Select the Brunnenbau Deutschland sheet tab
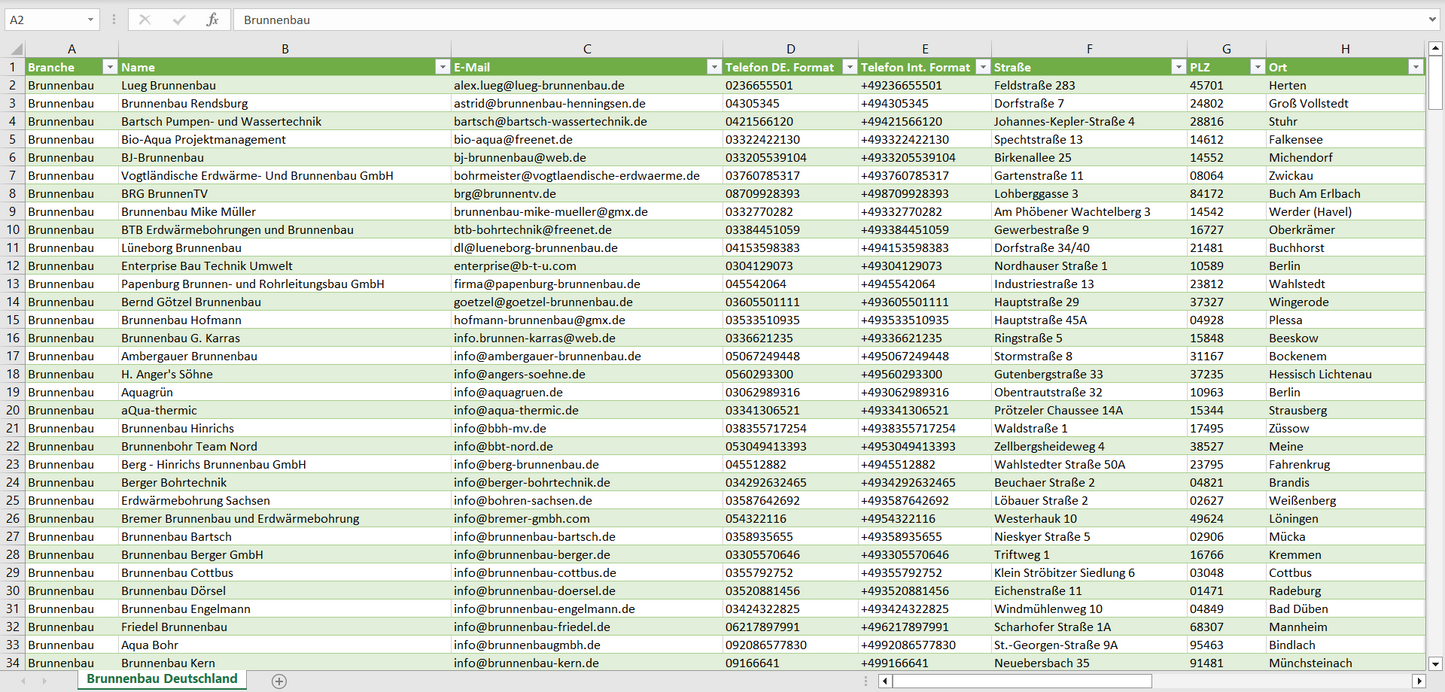This screenshot has height=692, width=1445. click(162, 679)
